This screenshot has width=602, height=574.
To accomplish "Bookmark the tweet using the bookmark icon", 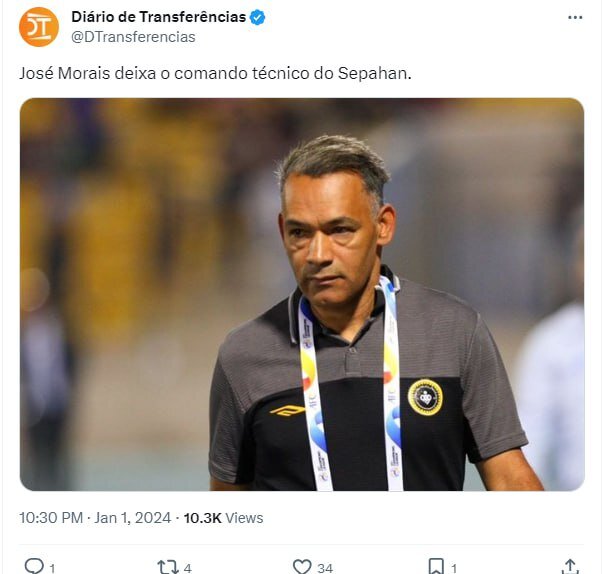I will click(x=436, y=566).
